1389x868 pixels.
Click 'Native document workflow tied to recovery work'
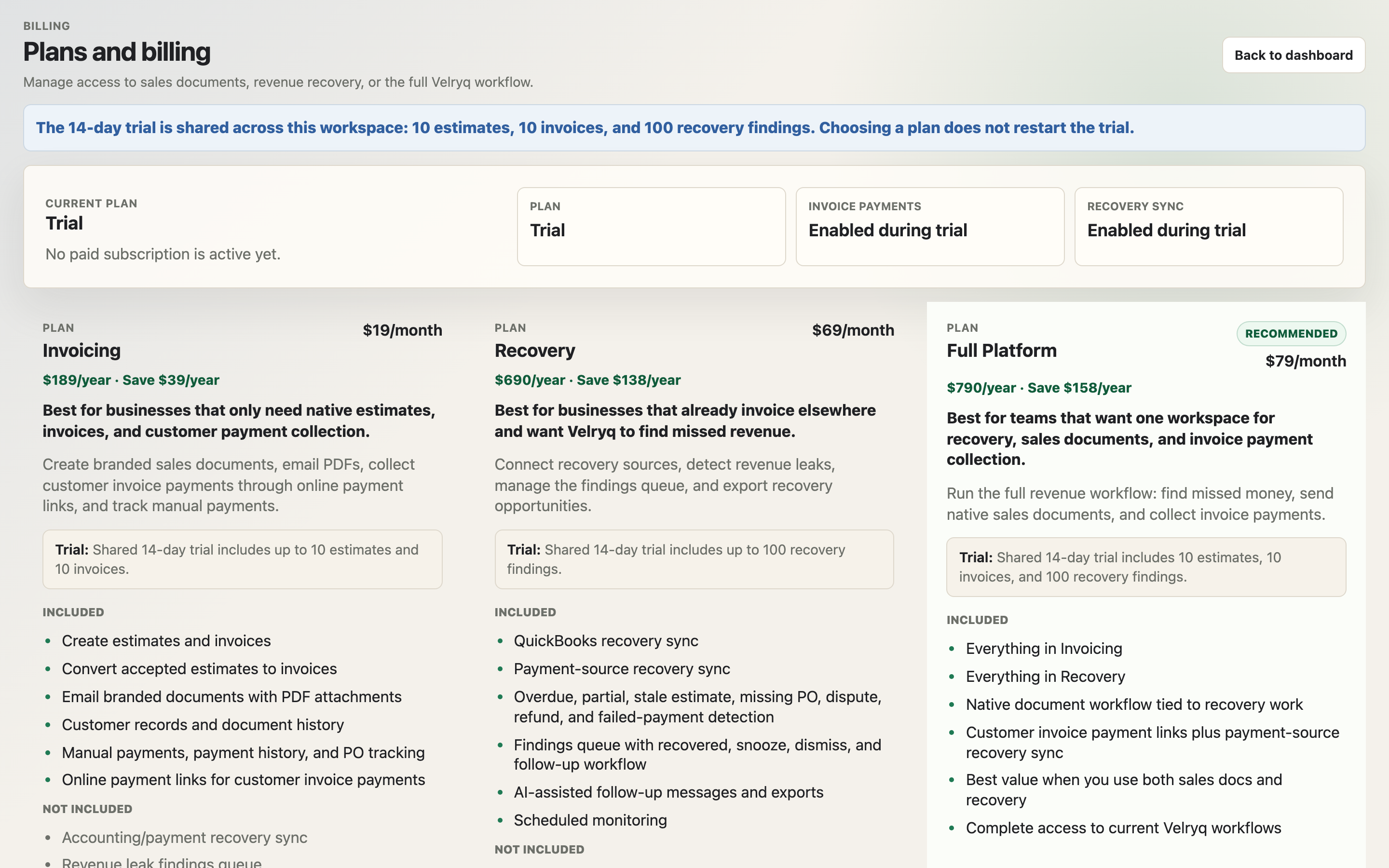click(1134, 705)
